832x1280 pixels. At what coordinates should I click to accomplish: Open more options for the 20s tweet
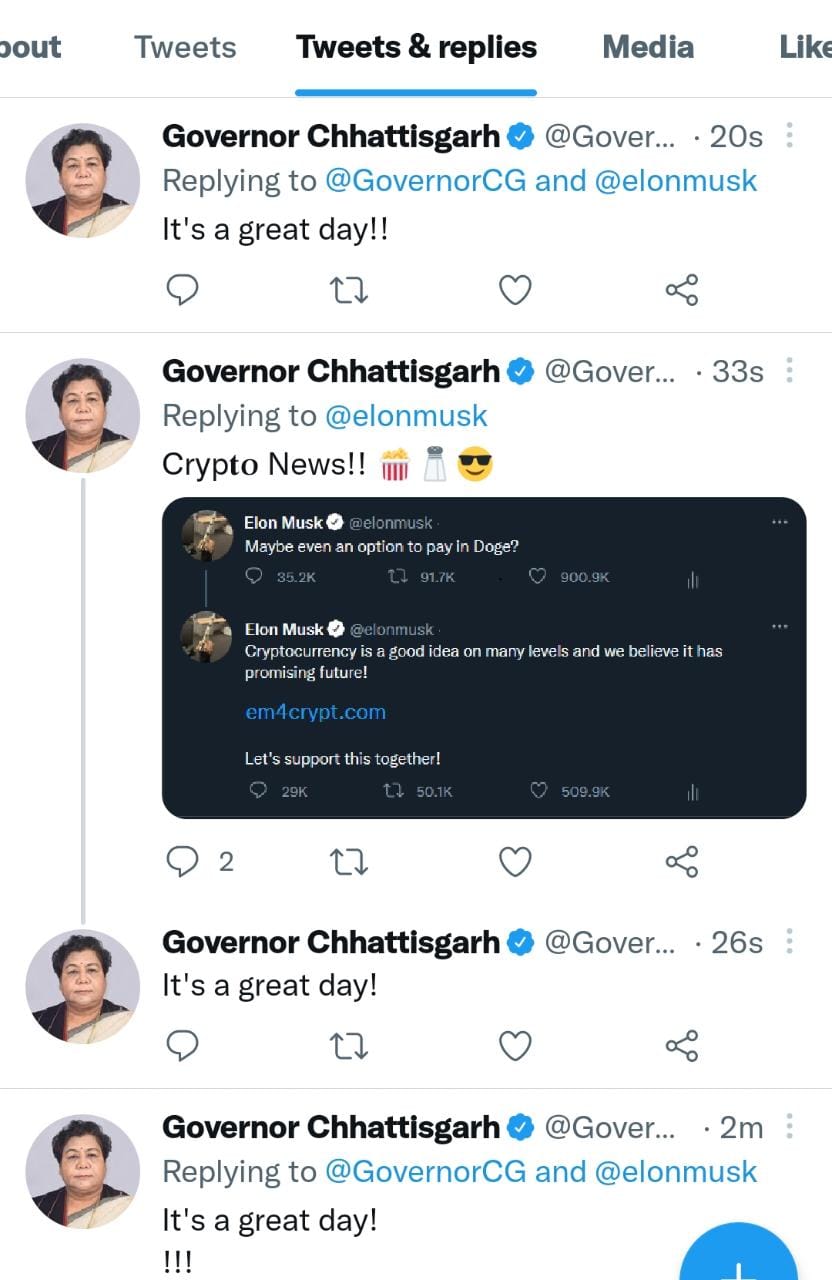789,136
